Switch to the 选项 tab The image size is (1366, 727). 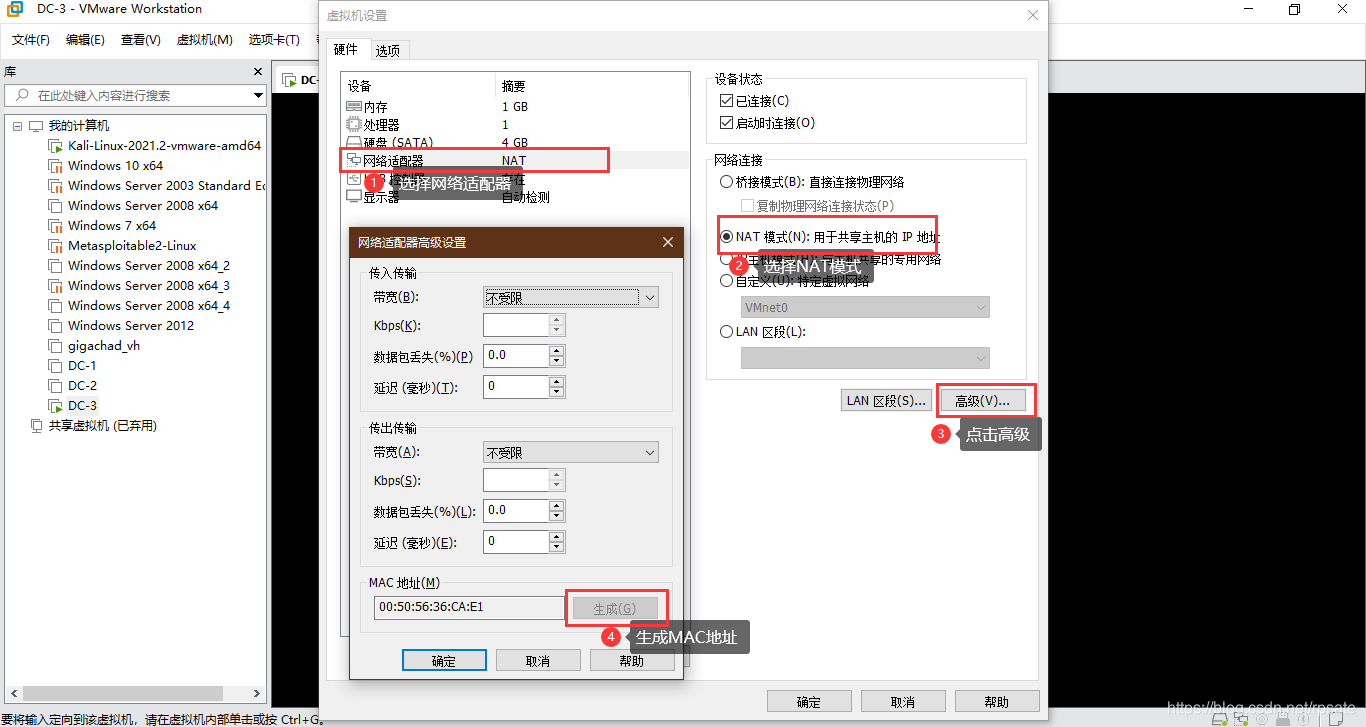389,48
